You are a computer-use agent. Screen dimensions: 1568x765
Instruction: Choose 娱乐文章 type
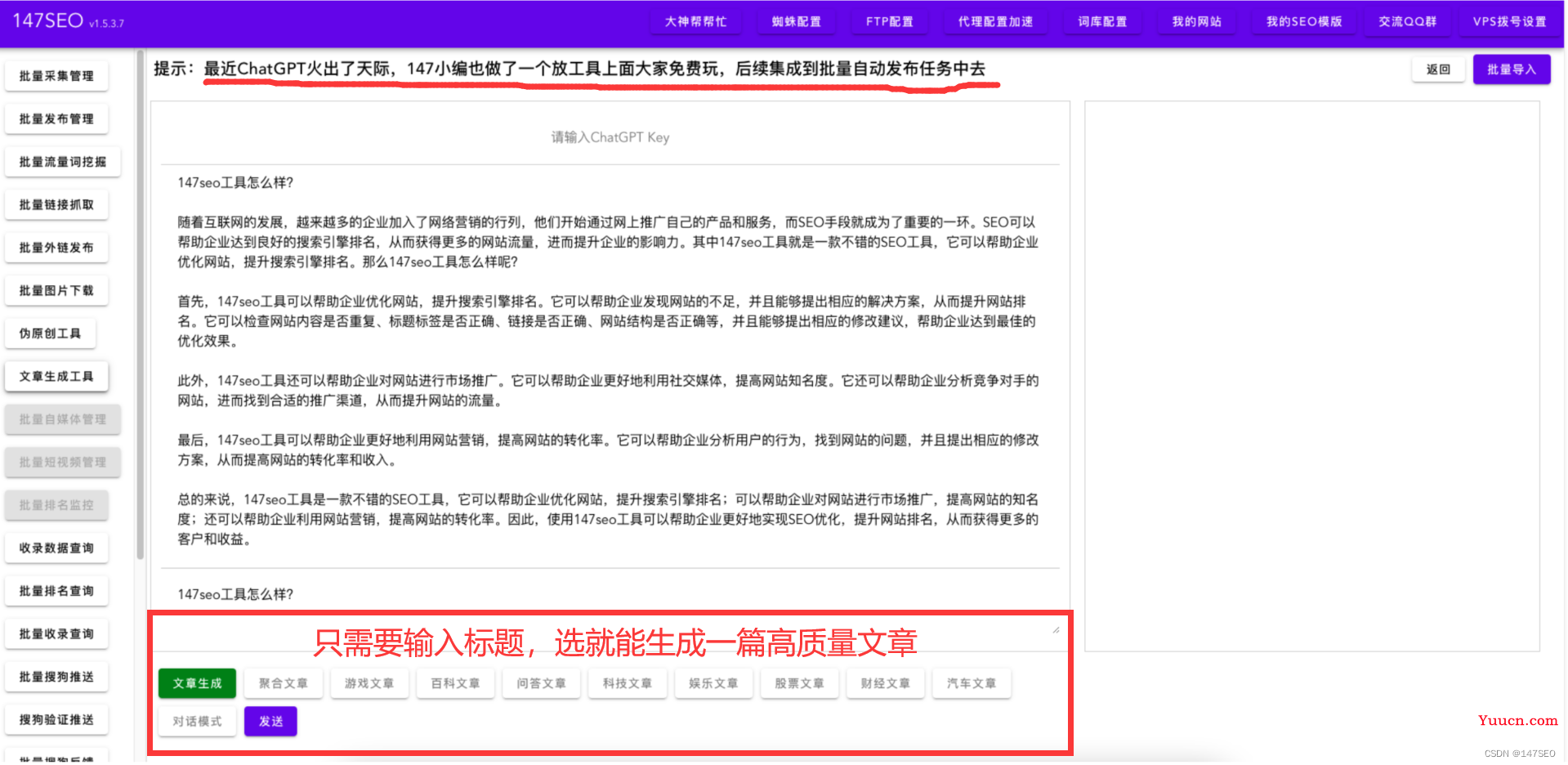(x=713, y=683)
